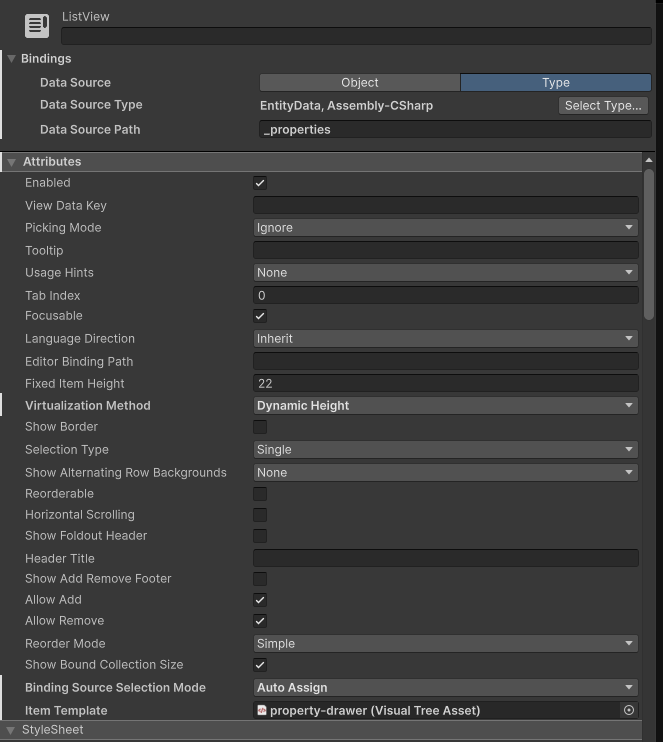Switch Data Source to Object tab

(x=360, y=83)
